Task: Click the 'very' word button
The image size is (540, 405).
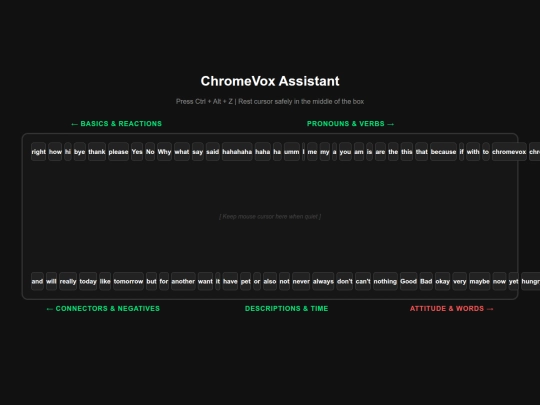Action: 459,281
